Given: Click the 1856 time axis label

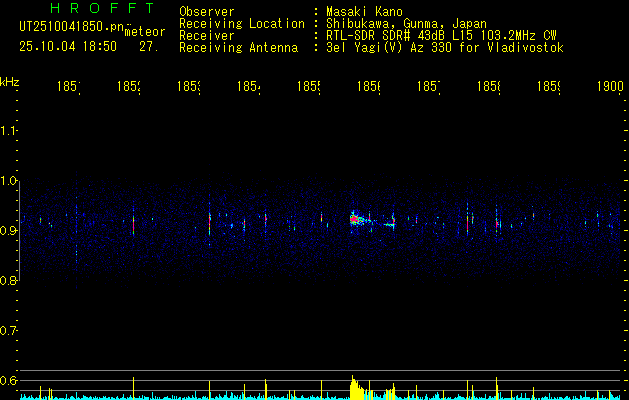Looking at the screenshot, I should (369, 87).
